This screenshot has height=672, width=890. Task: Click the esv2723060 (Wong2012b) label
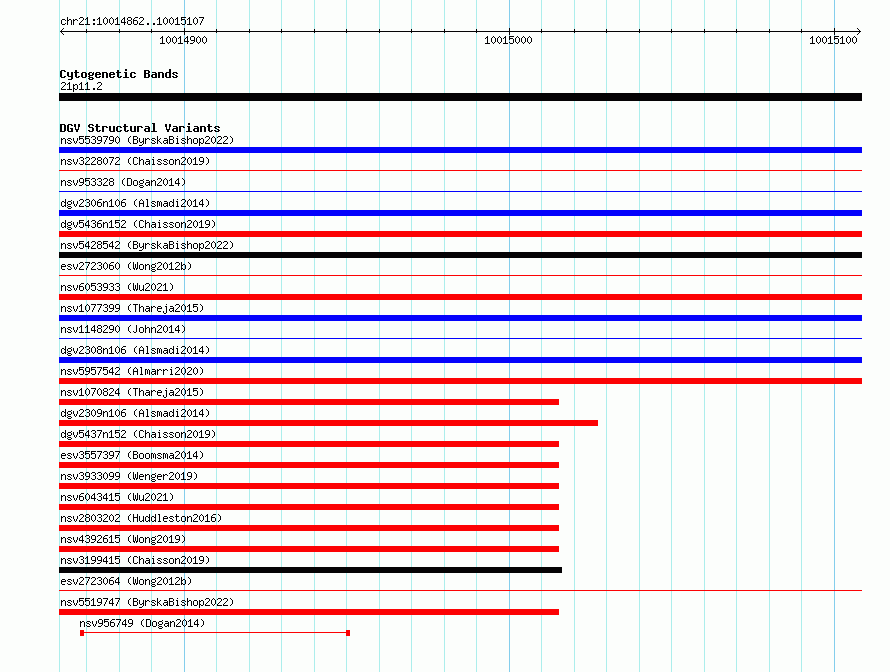pos(126,266)
